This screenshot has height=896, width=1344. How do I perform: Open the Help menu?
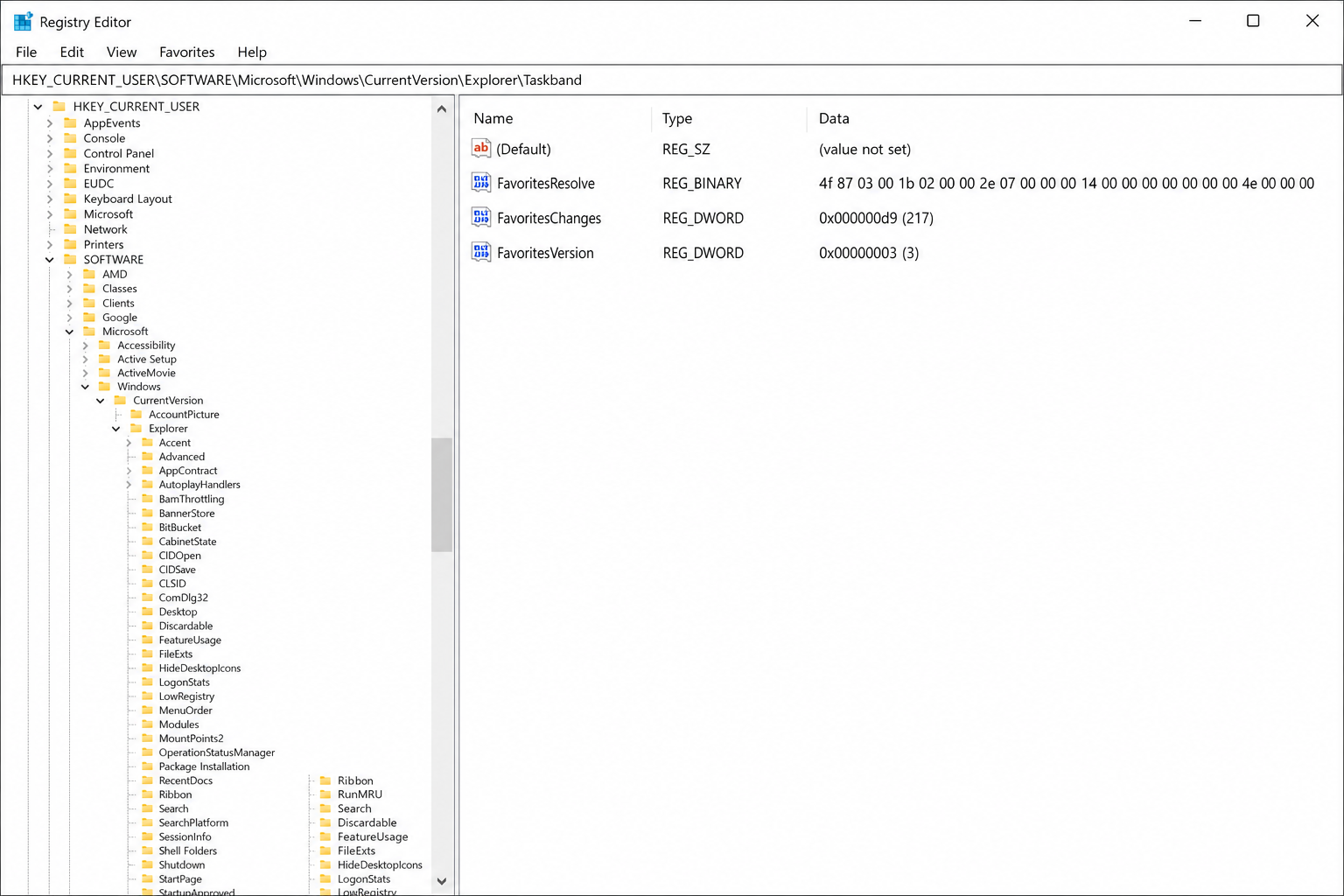[x=252, y=52]
